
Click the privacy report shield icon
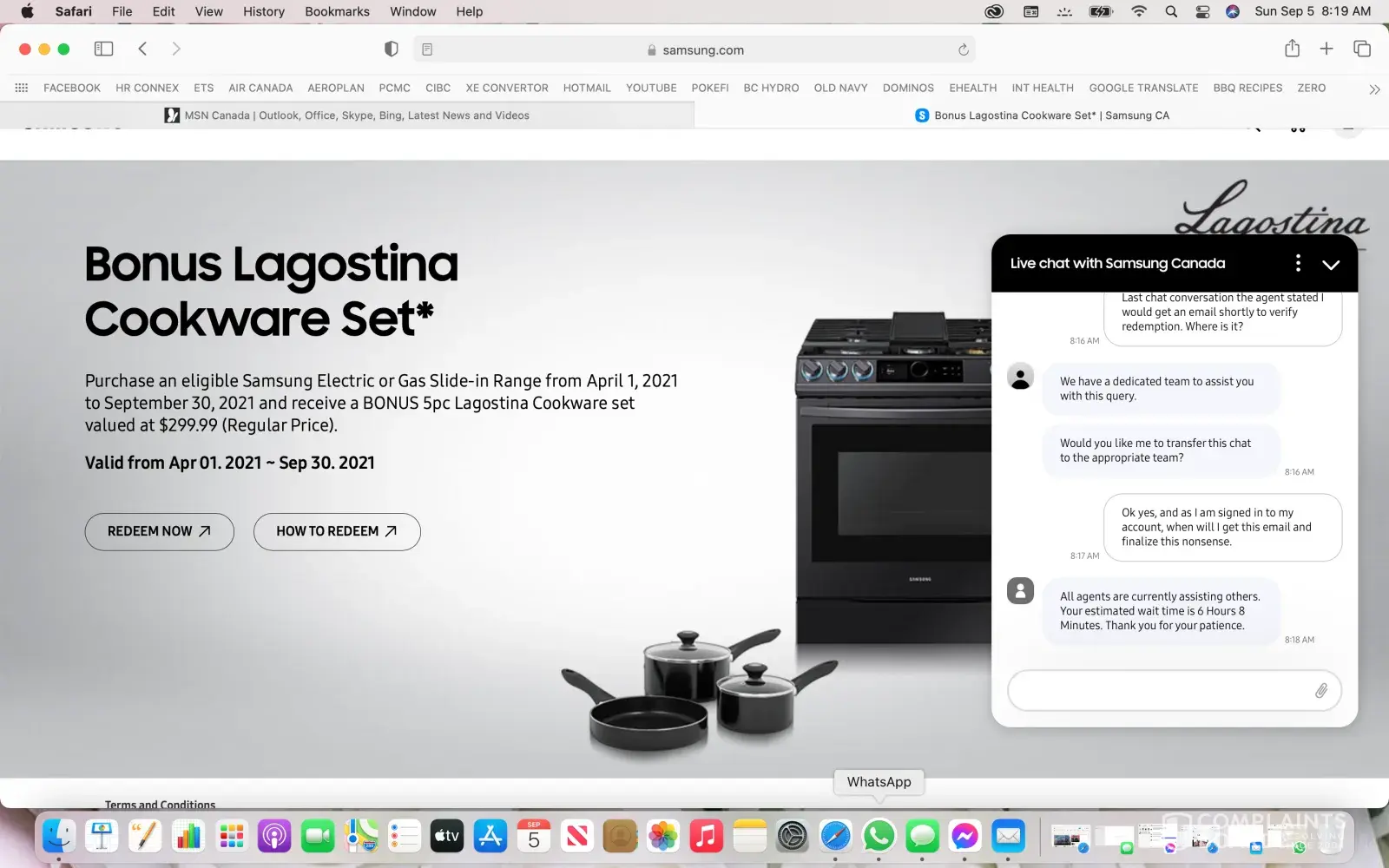tap(391, 49)
